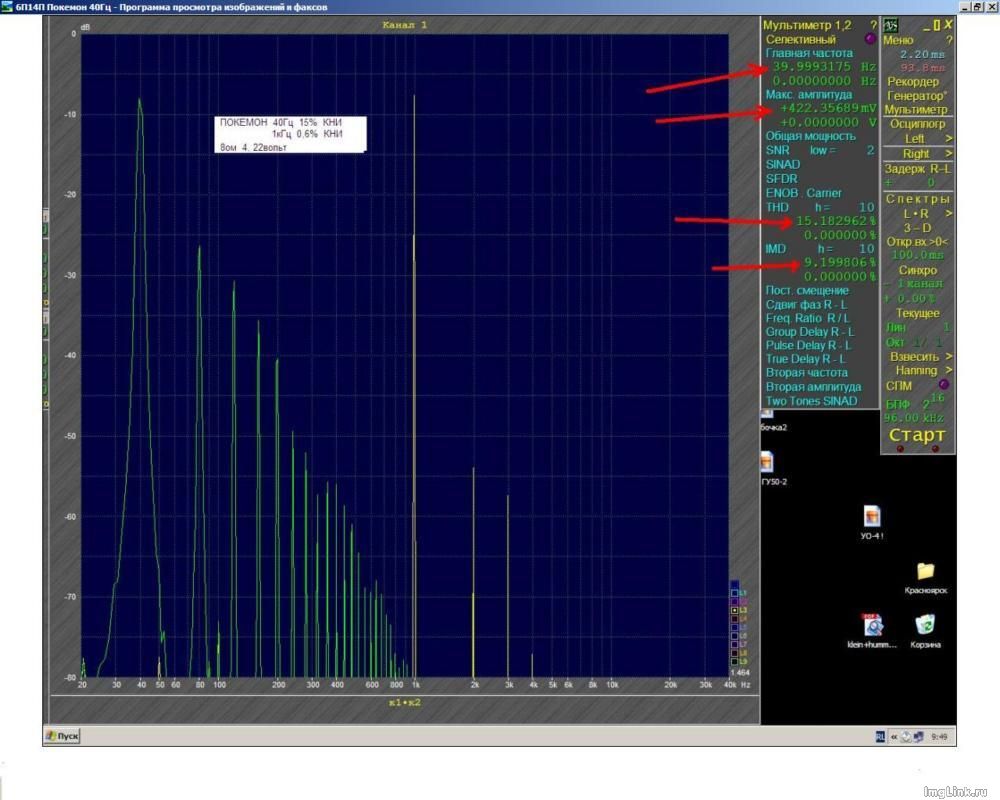Viewport: 1000px width, 800px height.
Task: Open the УО-4! desktop file icon
Action: click(x=872, y=516)
